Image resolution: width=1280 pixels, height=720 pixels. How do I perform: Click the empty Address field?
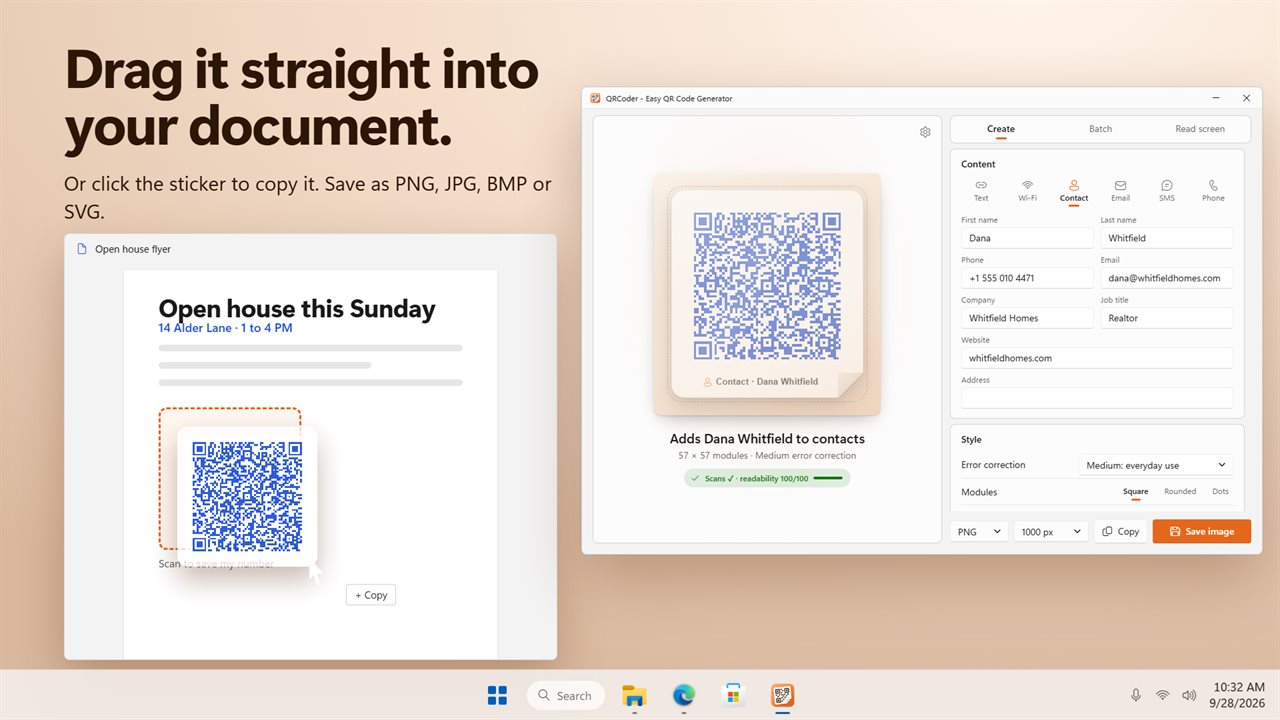pos(1097,398)
